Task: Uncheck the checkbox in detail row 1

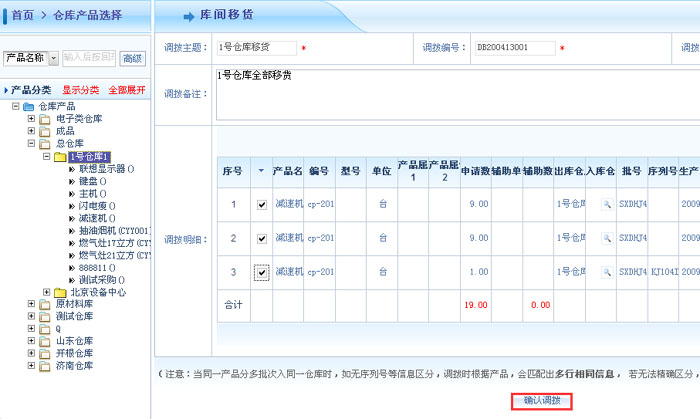Action: click(262, 204)
